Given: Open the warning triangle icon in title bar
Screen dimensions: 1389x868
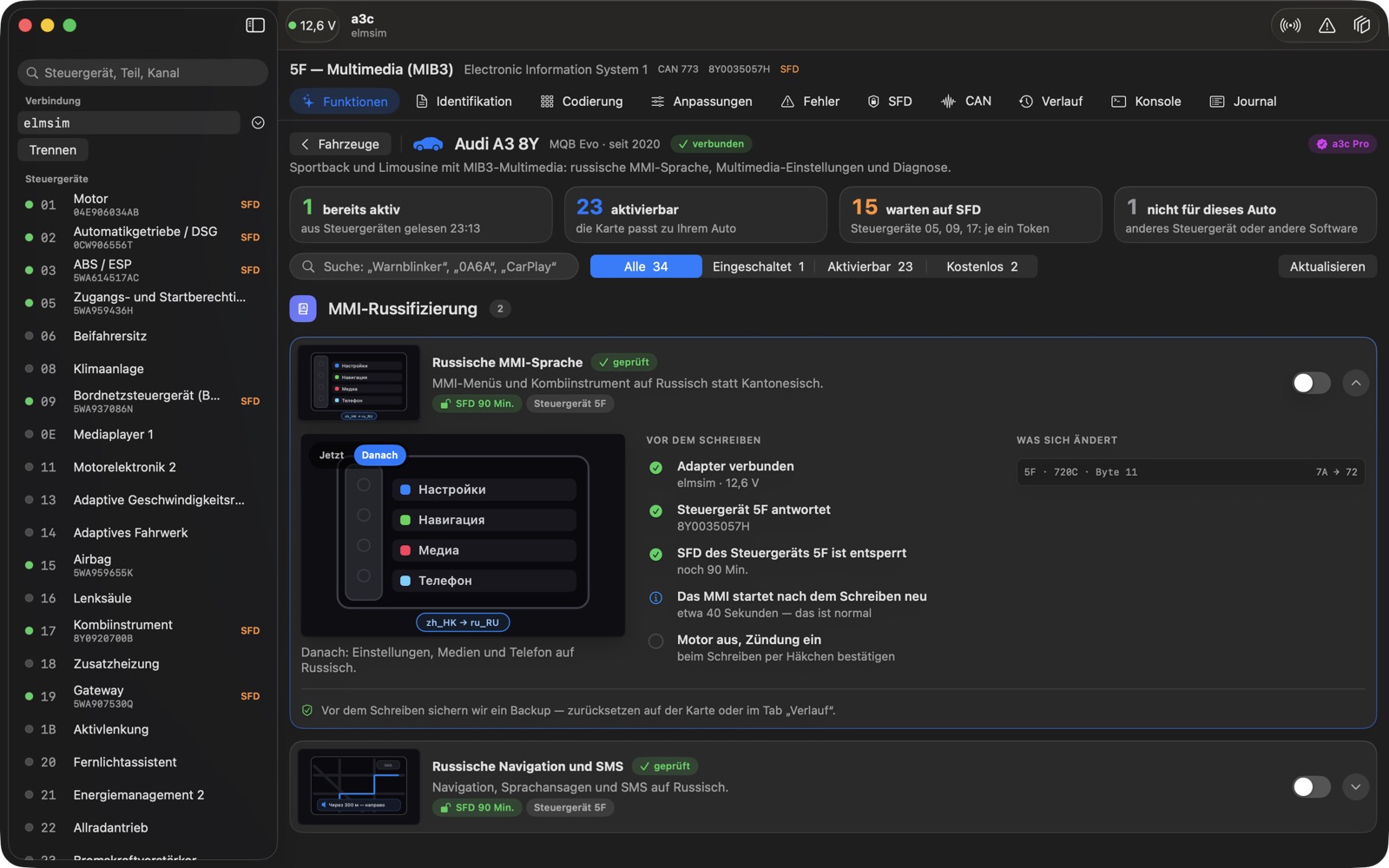Looking at the screenshot, I should click(1326, 25).
